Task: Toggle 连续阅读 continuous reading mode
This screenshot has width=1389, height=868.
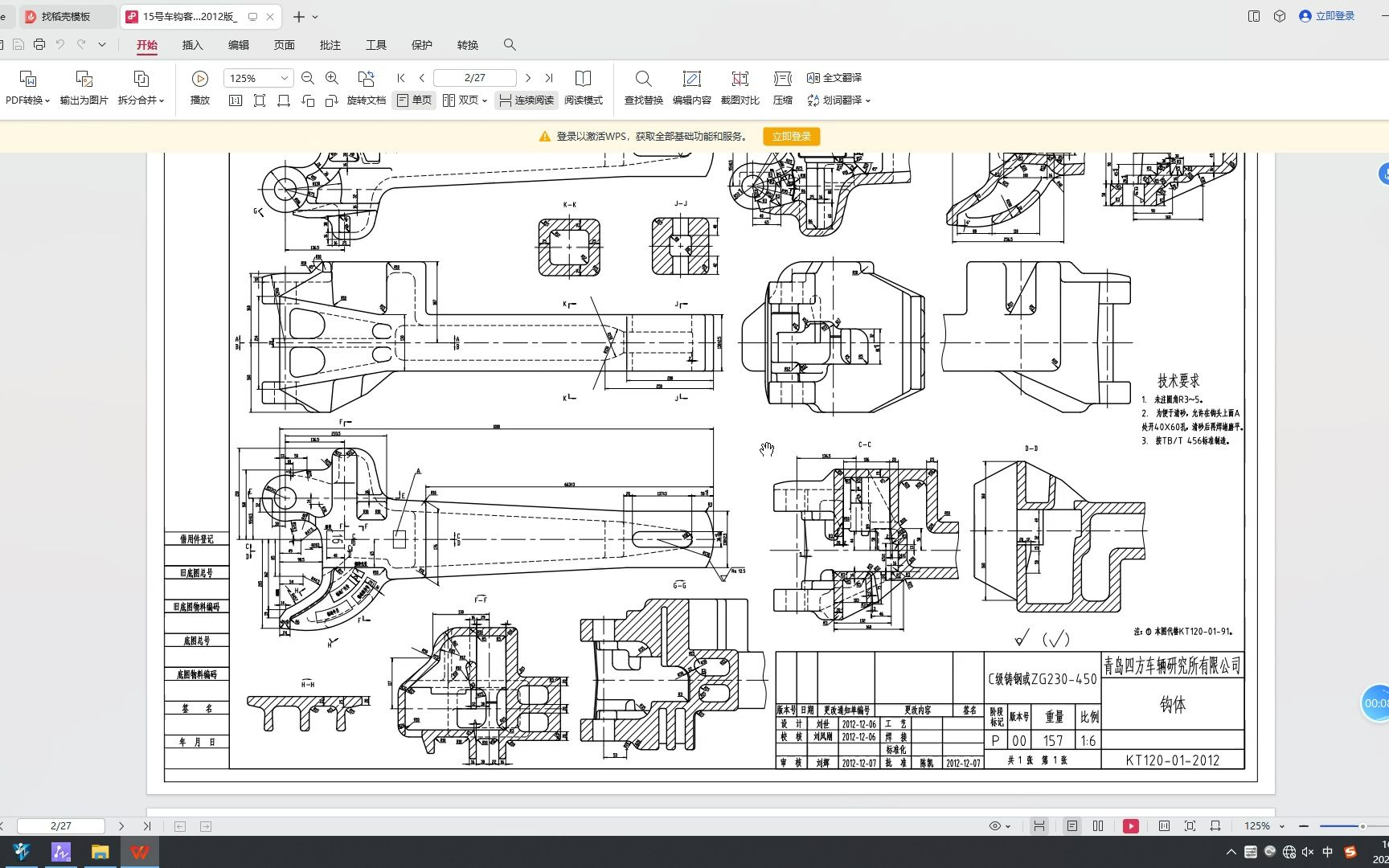Action: click(x=527, y=100)
